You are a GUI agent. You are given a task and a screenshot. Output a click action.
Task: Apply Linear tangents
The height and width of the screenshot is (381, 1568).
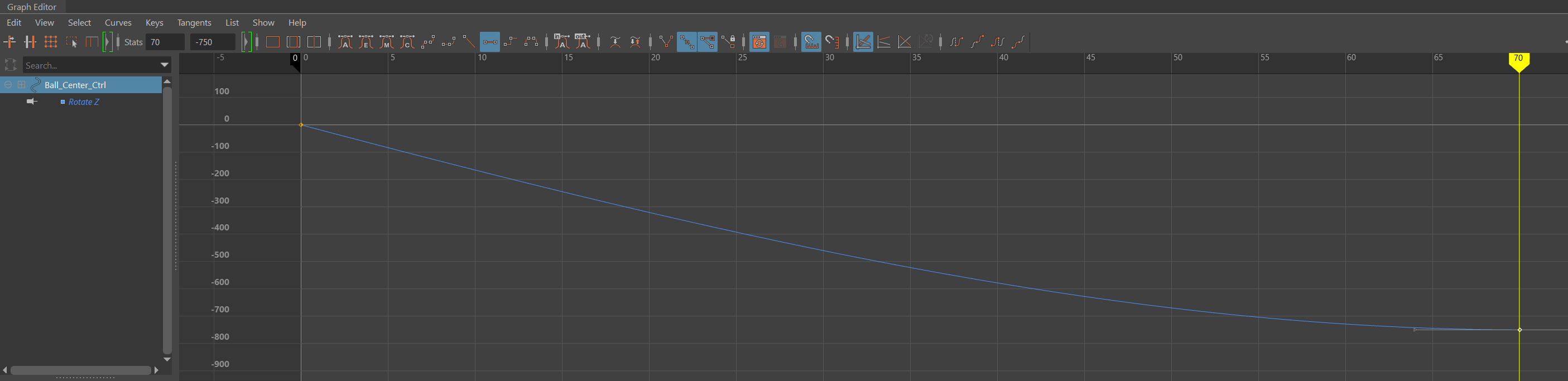[x=469, y=42]
